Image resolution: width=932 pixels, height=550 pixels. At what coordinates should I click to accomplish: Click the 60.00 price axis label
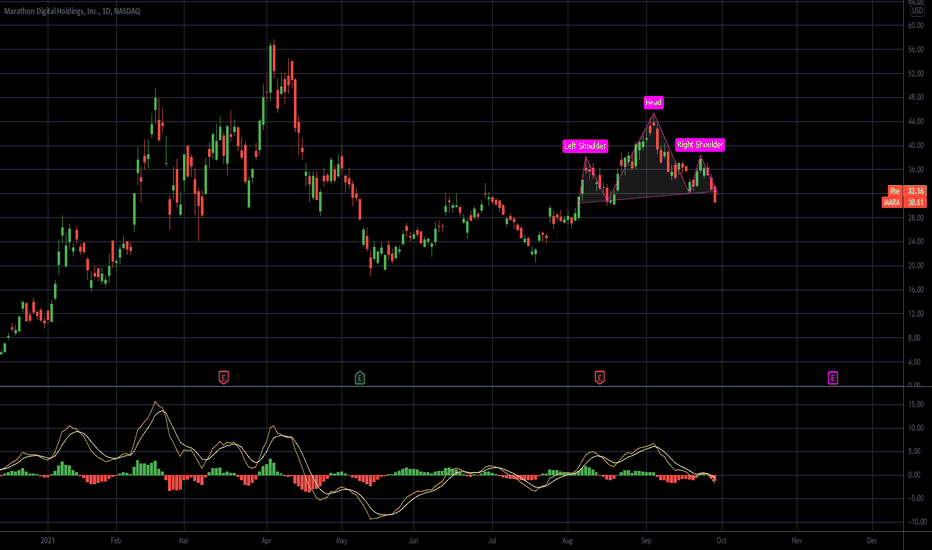tap(915, 26)
